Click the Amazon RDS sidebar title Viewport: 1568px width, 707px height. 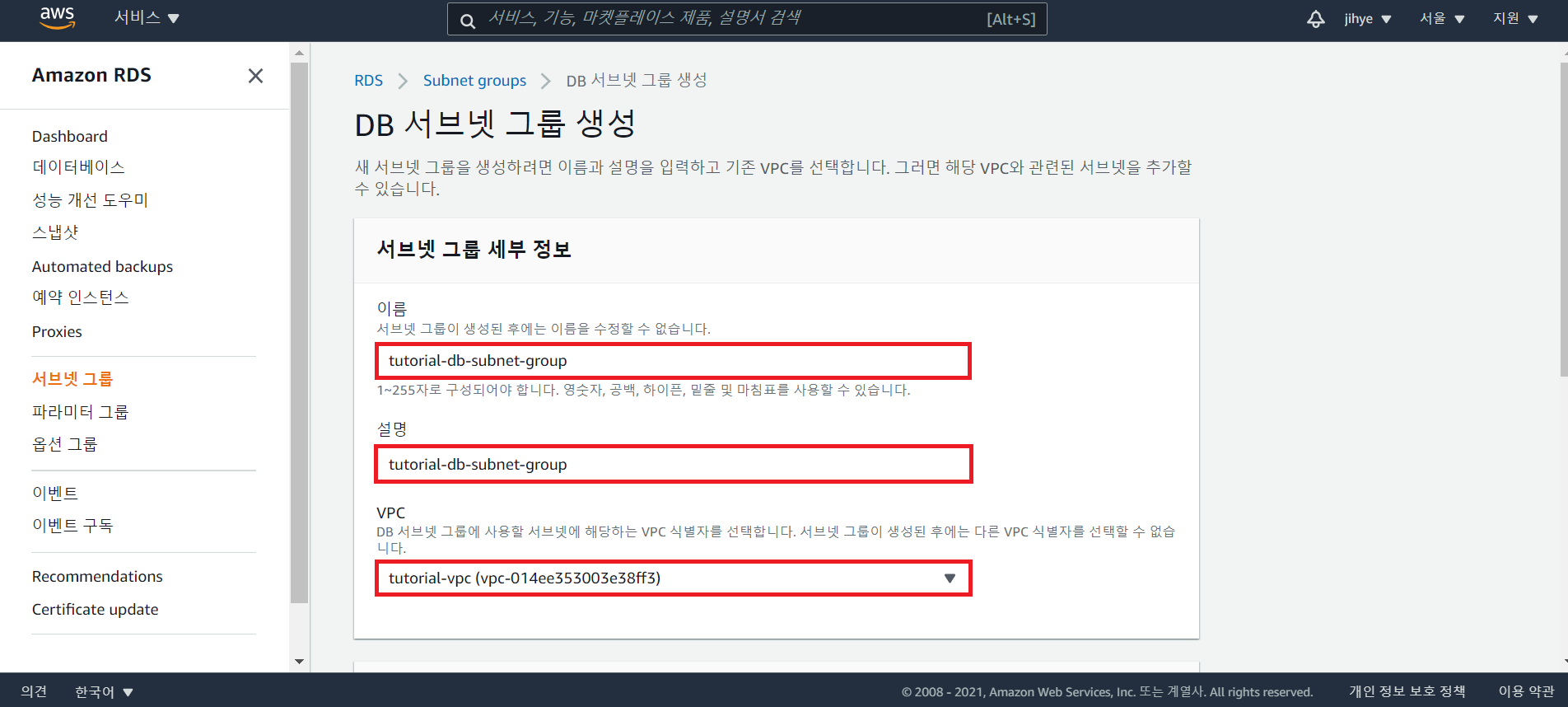[x=91, y=75]
